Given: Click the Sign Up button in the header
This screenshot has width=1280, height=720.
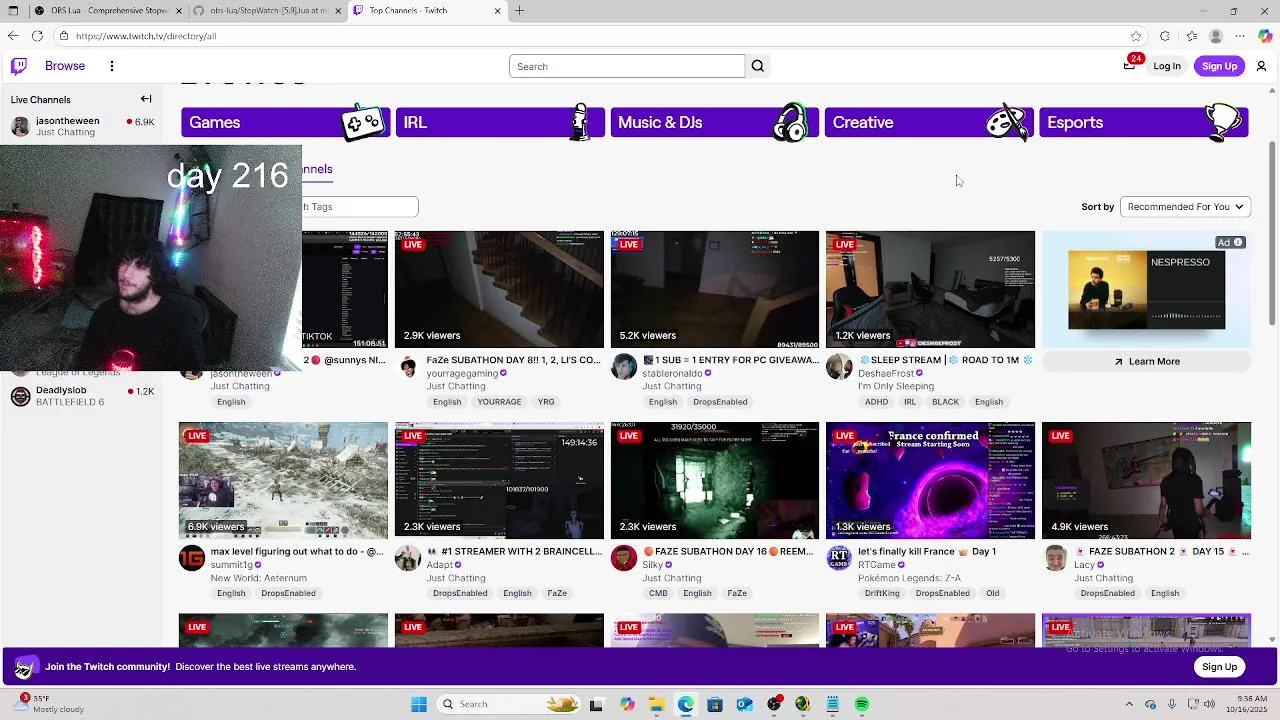Looking at the screenshot, I should 1219,66.
